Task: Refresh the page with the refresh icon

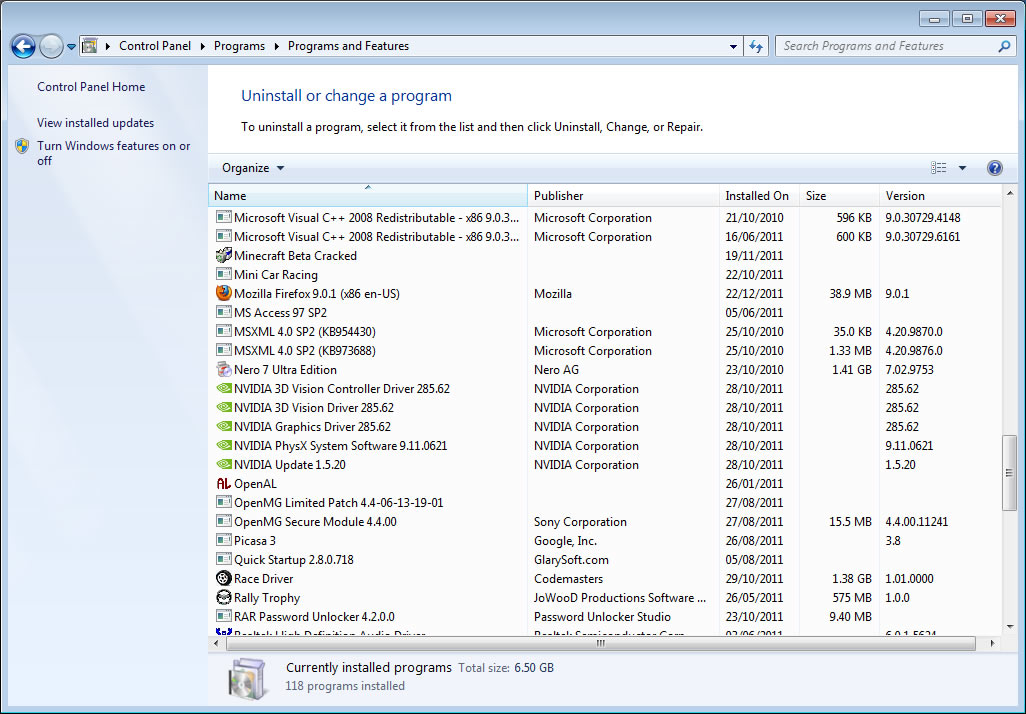Action: 756,45
